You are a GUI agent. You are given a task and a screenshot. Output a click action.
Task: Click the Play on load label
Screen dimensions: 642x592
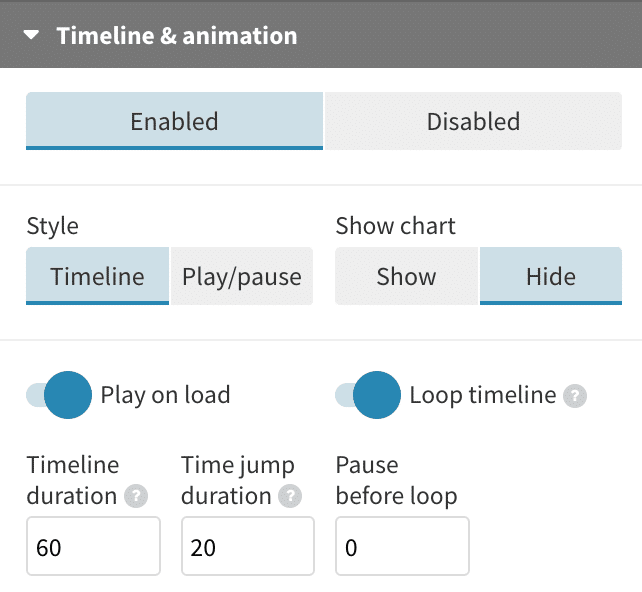(x=165, y=395)
